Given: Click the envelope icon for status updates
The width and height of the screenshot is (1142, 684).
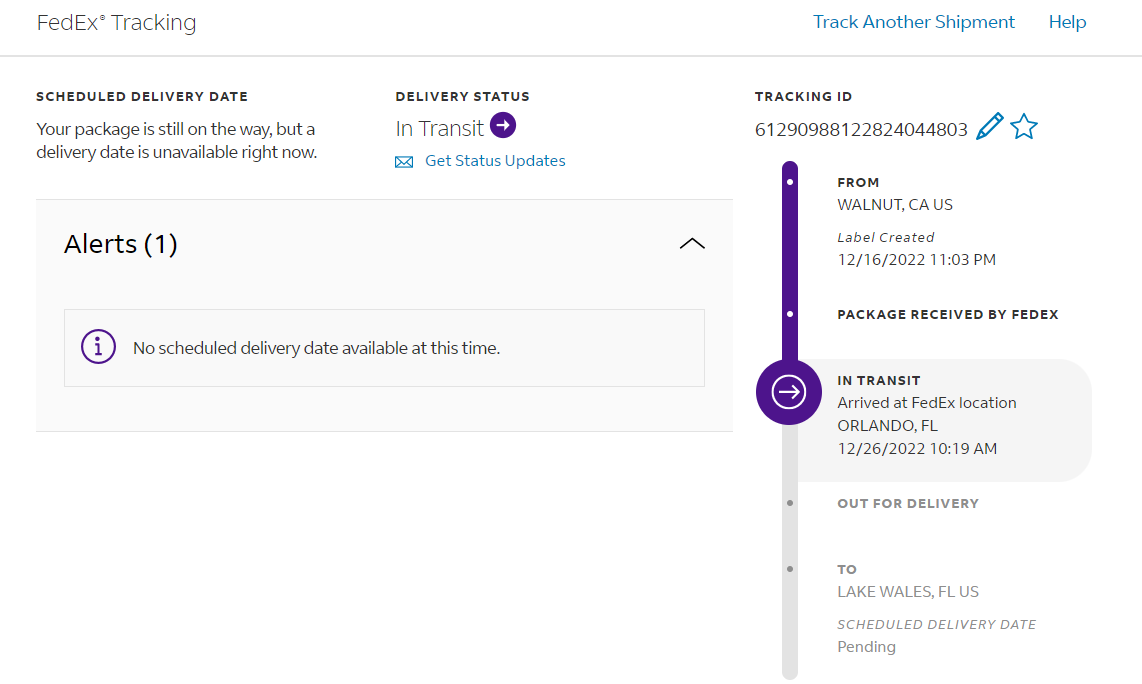Looking at the screenshot, I should click(404, 162).
